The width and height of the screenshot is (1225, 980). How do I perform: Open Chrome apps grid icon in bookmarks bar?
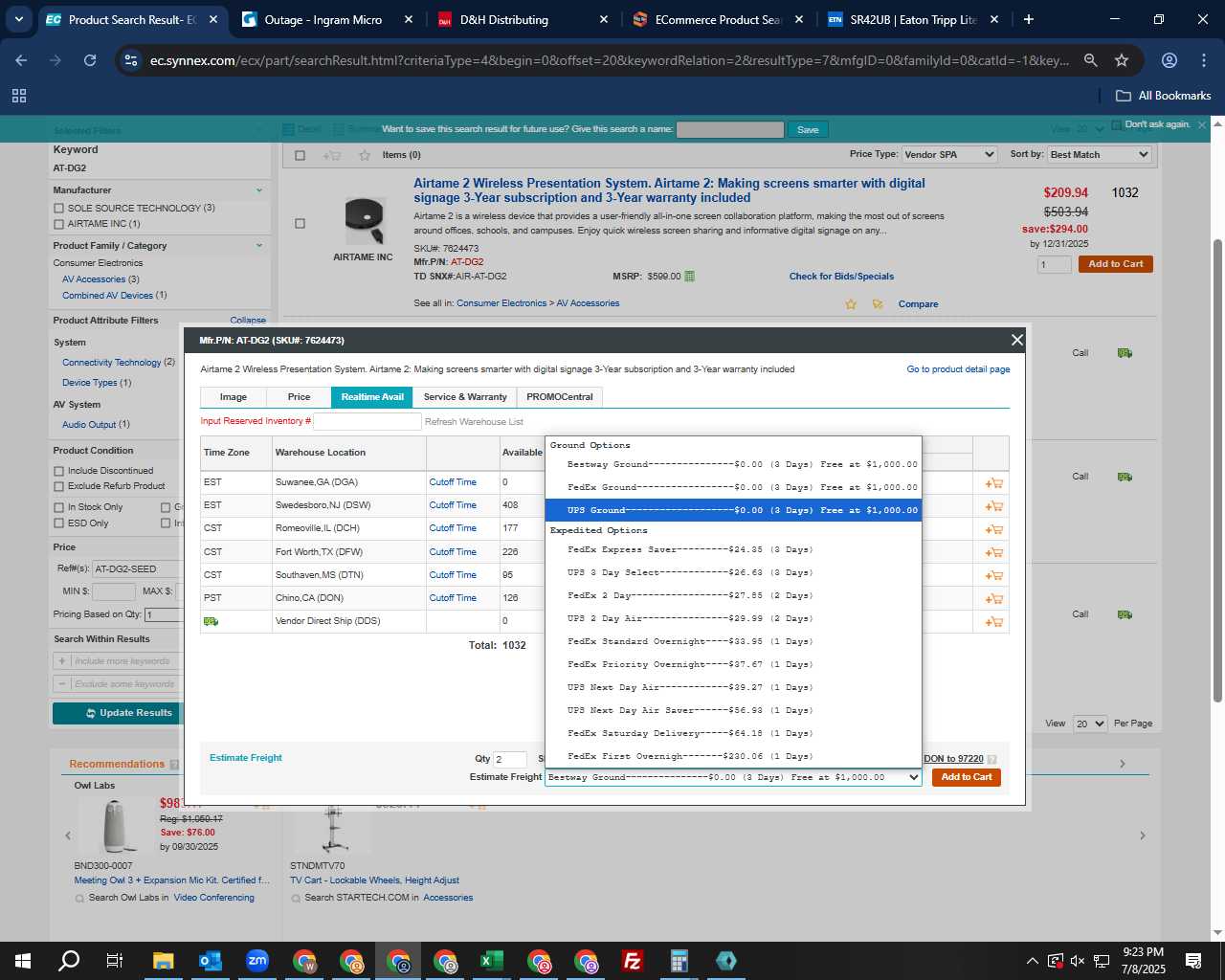(19, 96)
